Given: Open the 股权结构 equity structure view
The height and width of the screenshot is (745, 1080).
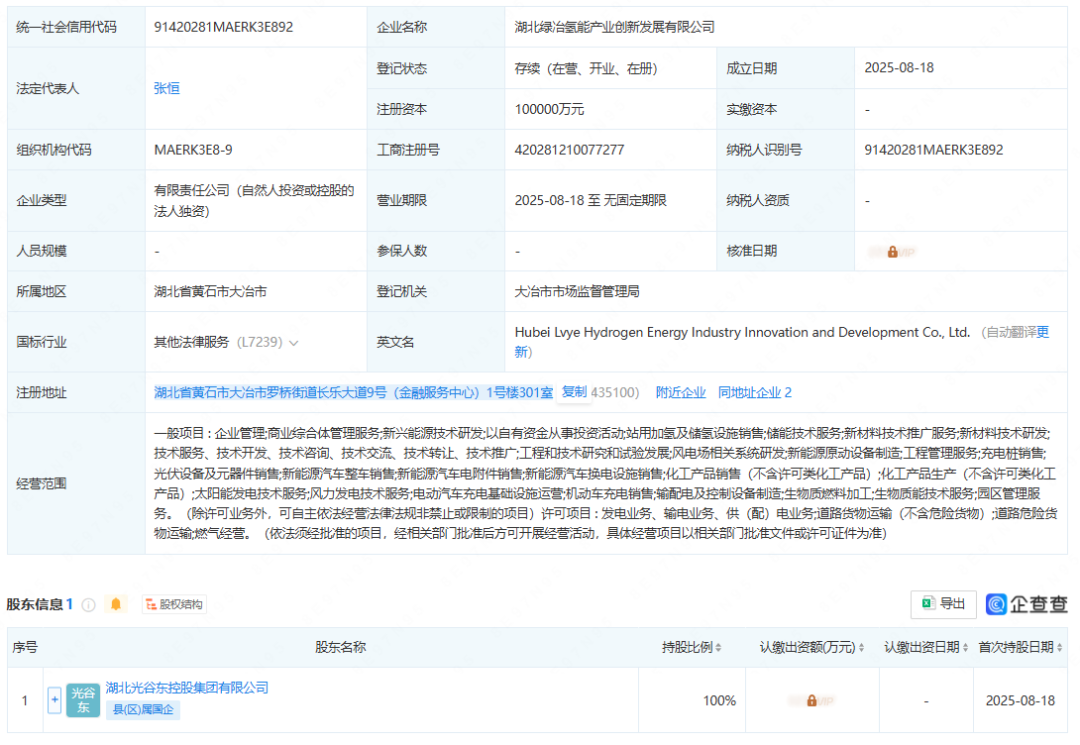Looking at the screenshot, I should tap(174, 604).
